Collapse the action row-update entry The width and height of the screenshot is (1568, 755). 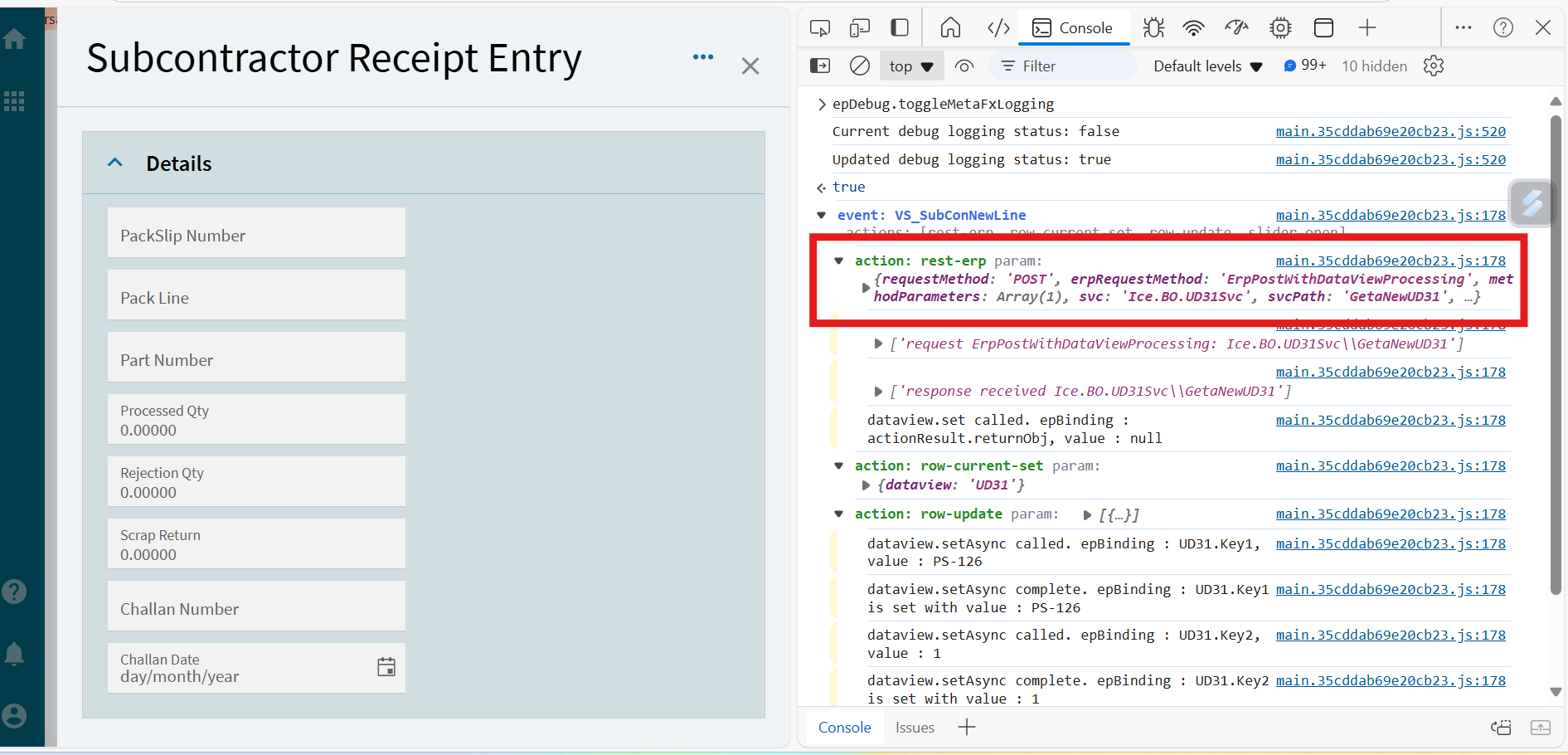click(x=839, y=514)
